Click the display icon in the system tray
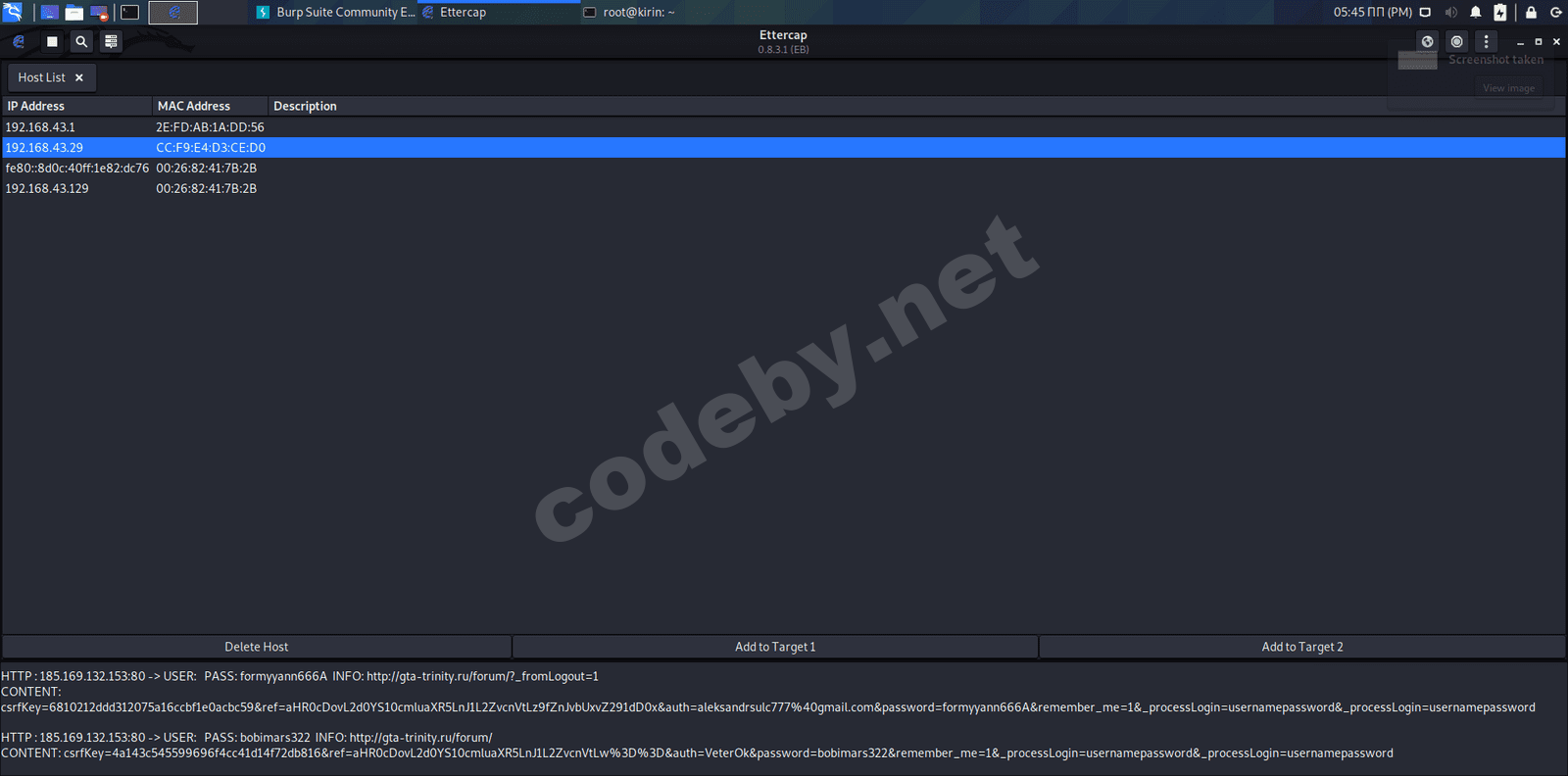1568x776 pixels. pyautogui.click(x=1426, y=12)
